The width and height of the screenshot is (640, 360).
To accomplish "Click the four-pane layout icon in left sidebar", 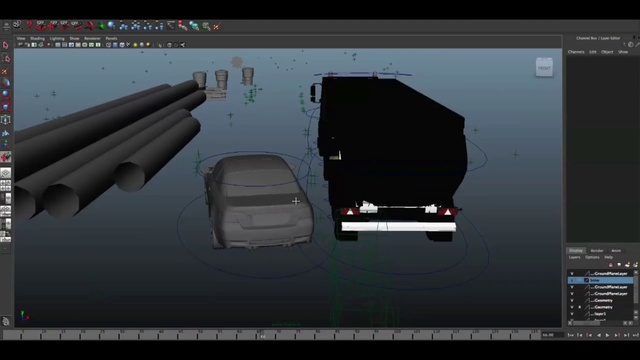I will tap(6, 186).
